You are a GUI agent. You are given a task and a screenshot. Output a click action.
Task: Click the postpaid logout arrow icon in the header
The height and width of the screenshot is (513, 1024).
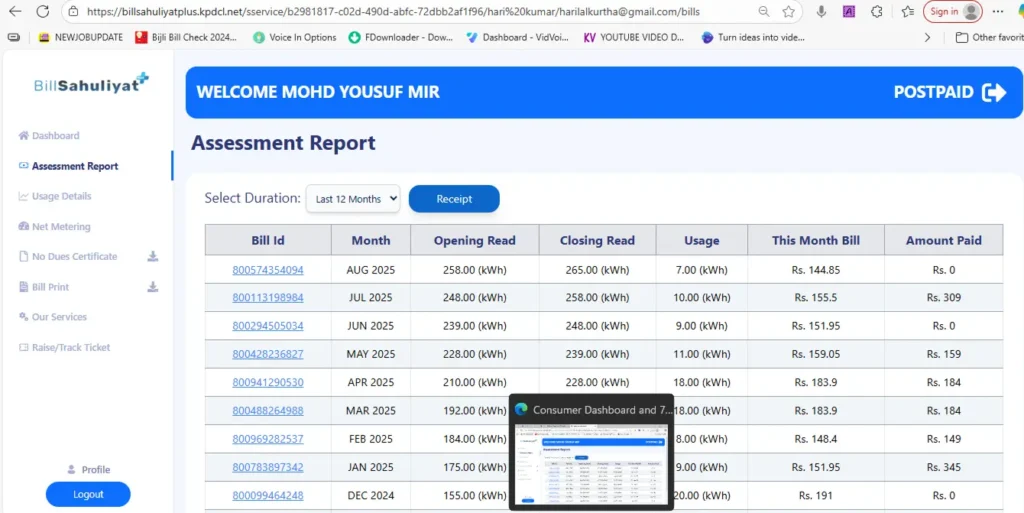[x=994, y=93]
